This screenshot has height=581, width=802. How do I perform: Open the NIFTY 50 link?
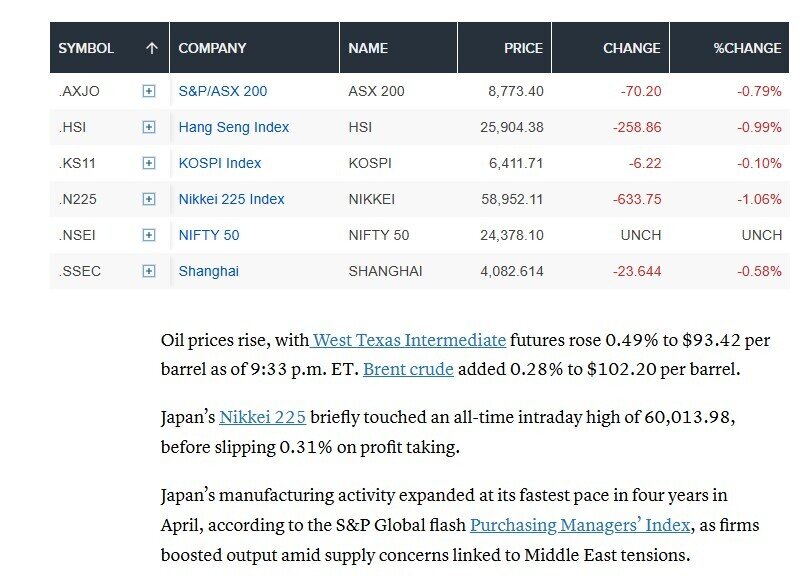[x=209, y=235]
